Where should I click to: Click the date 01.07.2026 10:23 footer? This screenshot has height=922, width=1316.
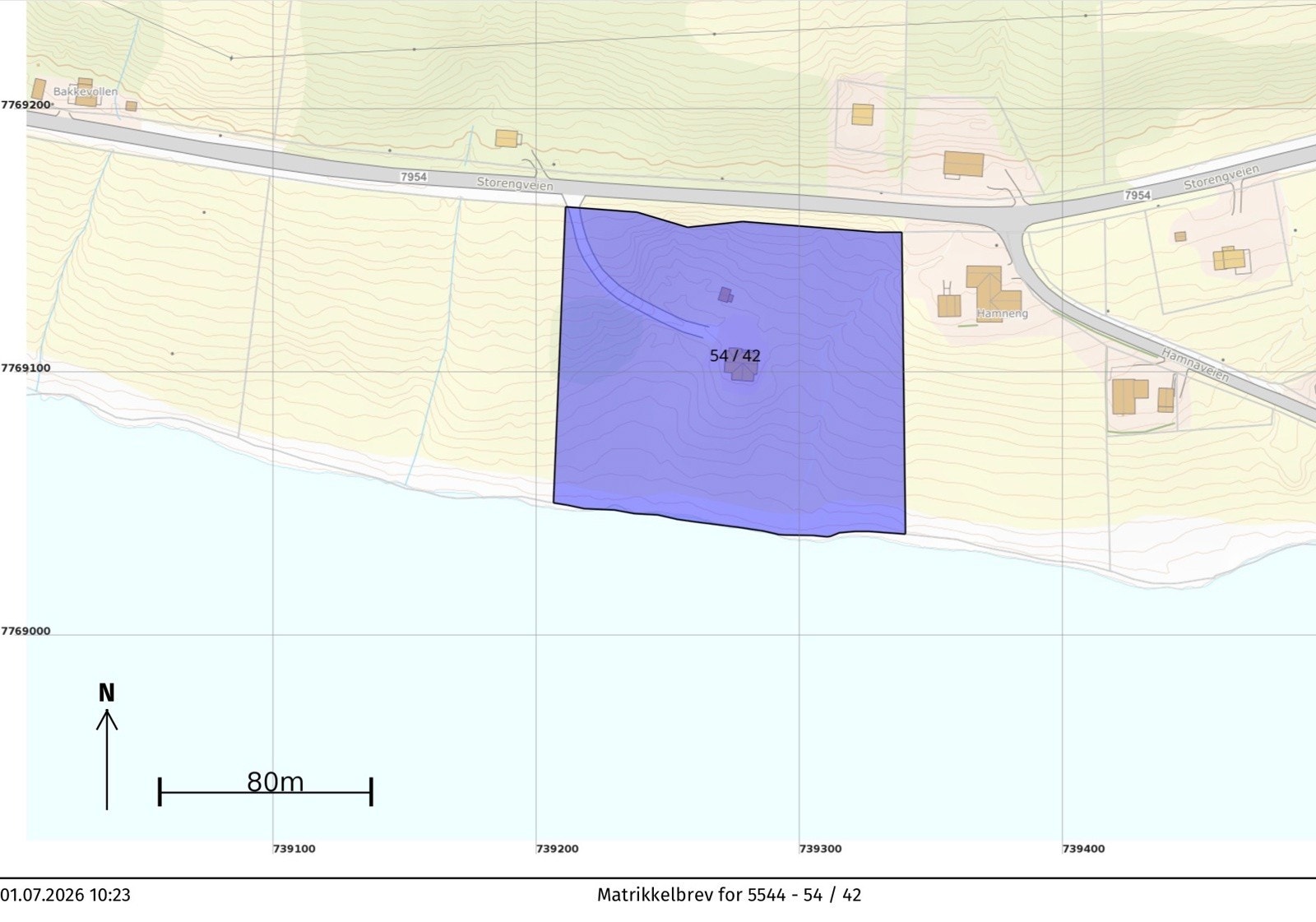pyautogui.click(x=65, y=895)
